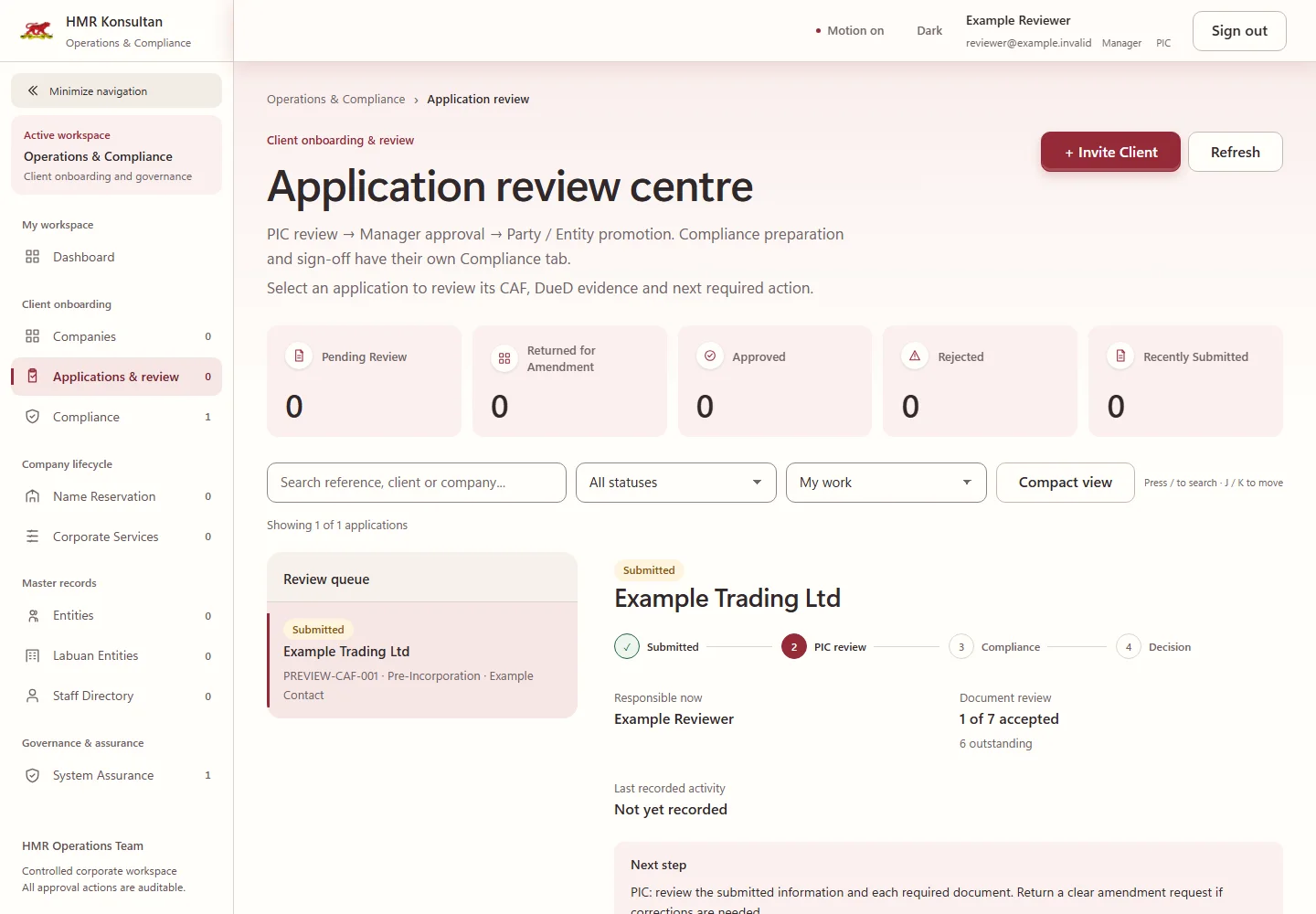Viewport: 1316px width, 914px height.
Task: Click the Decision step 4 circle
Action: click(1129, 646)
